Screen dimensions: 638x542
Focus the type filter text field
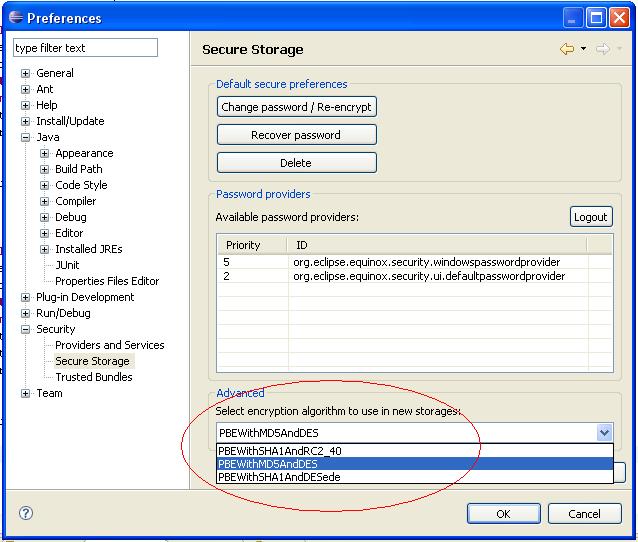coord(85,48)
